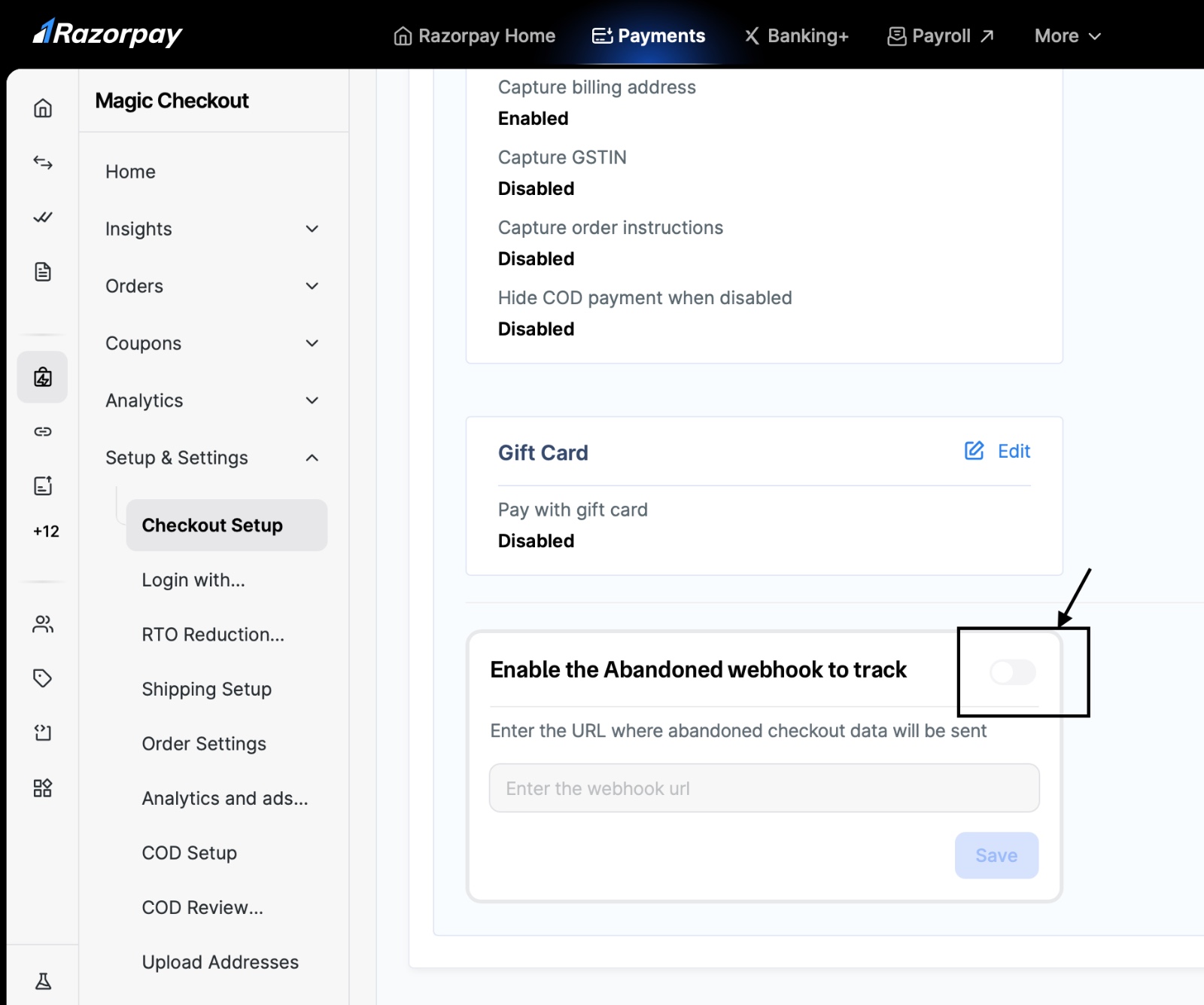Open the document icon in left rail
Image resolution: width=1204 pixels, height=1005 pixels.
tap(43, 272)
